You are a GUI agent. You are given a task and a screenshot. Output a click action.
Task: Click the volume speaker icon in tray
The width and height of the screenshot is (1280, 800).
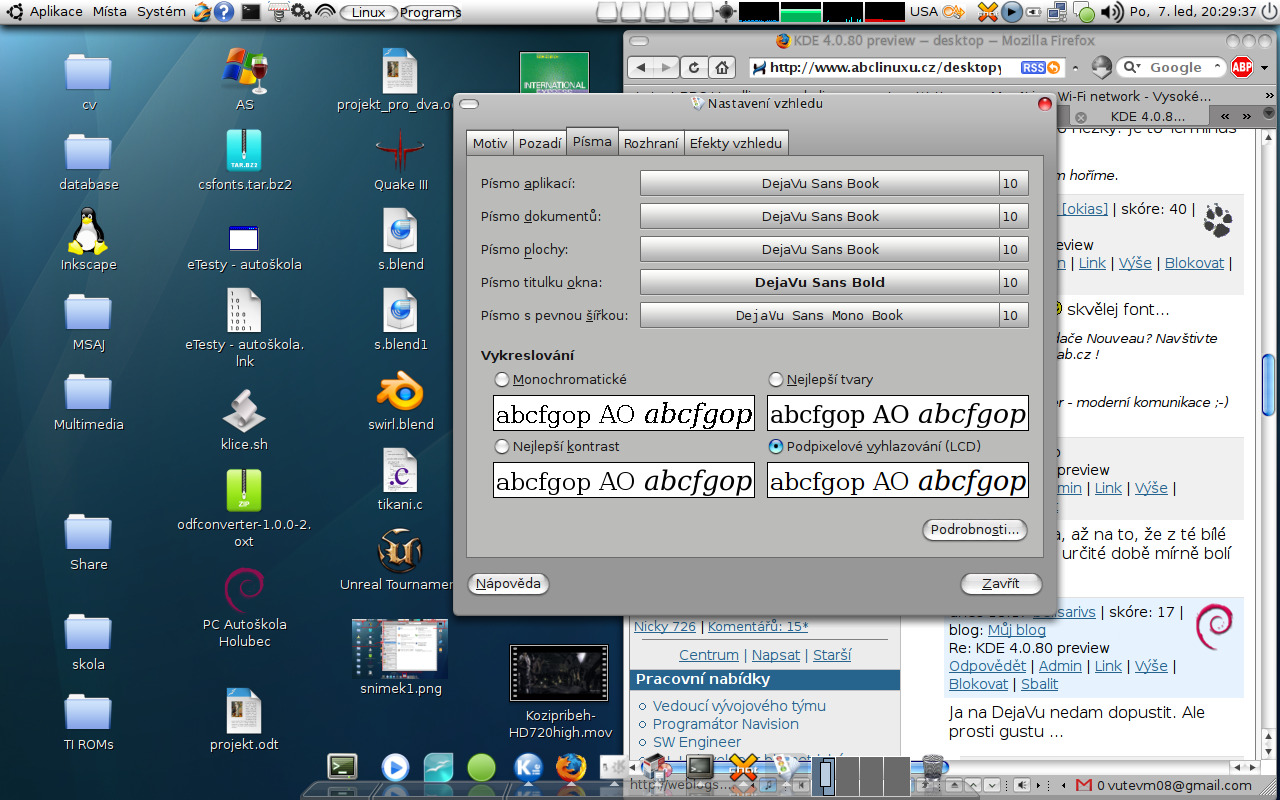tap(1111, 12)
